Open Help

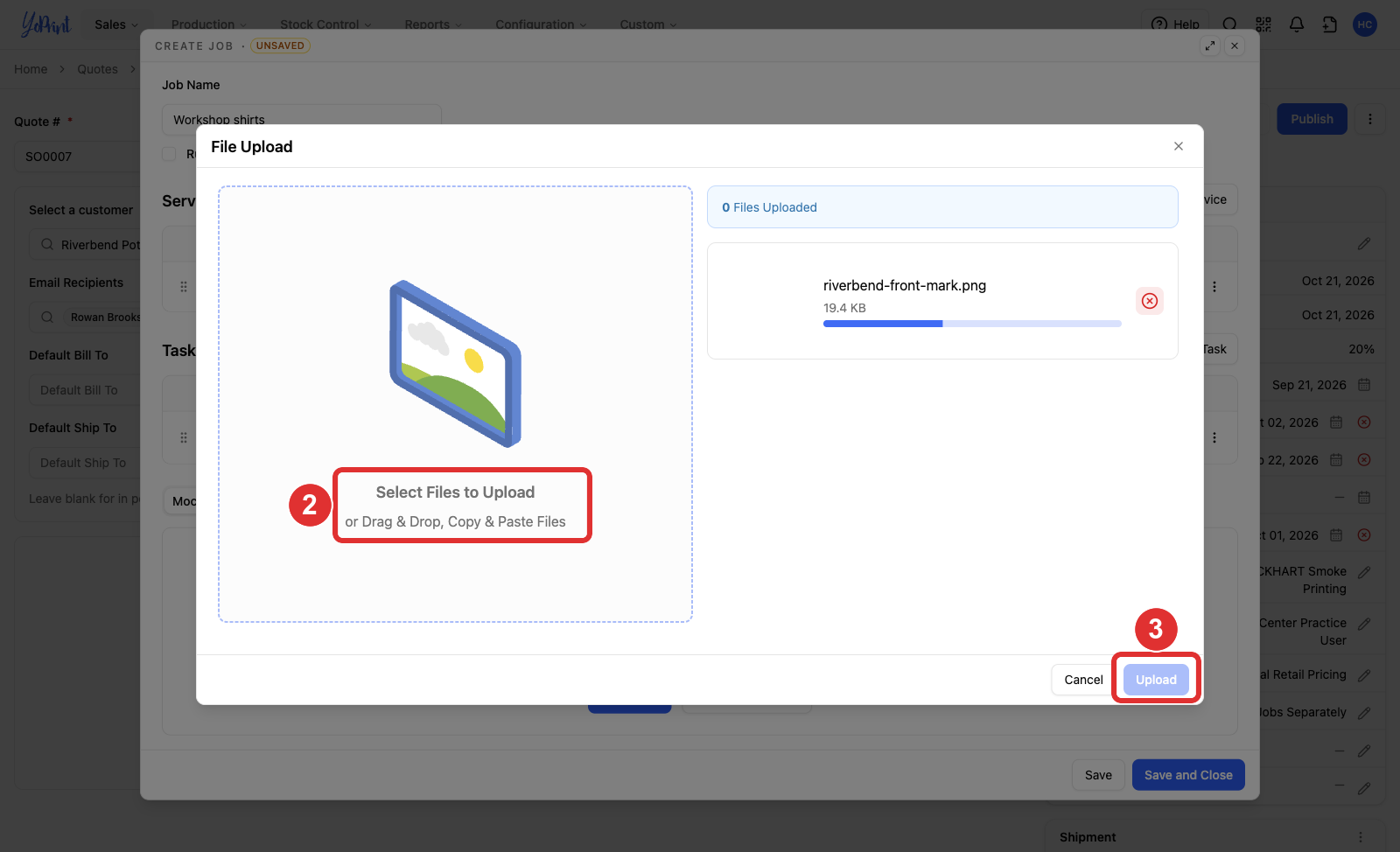(x=1176, y=24)
